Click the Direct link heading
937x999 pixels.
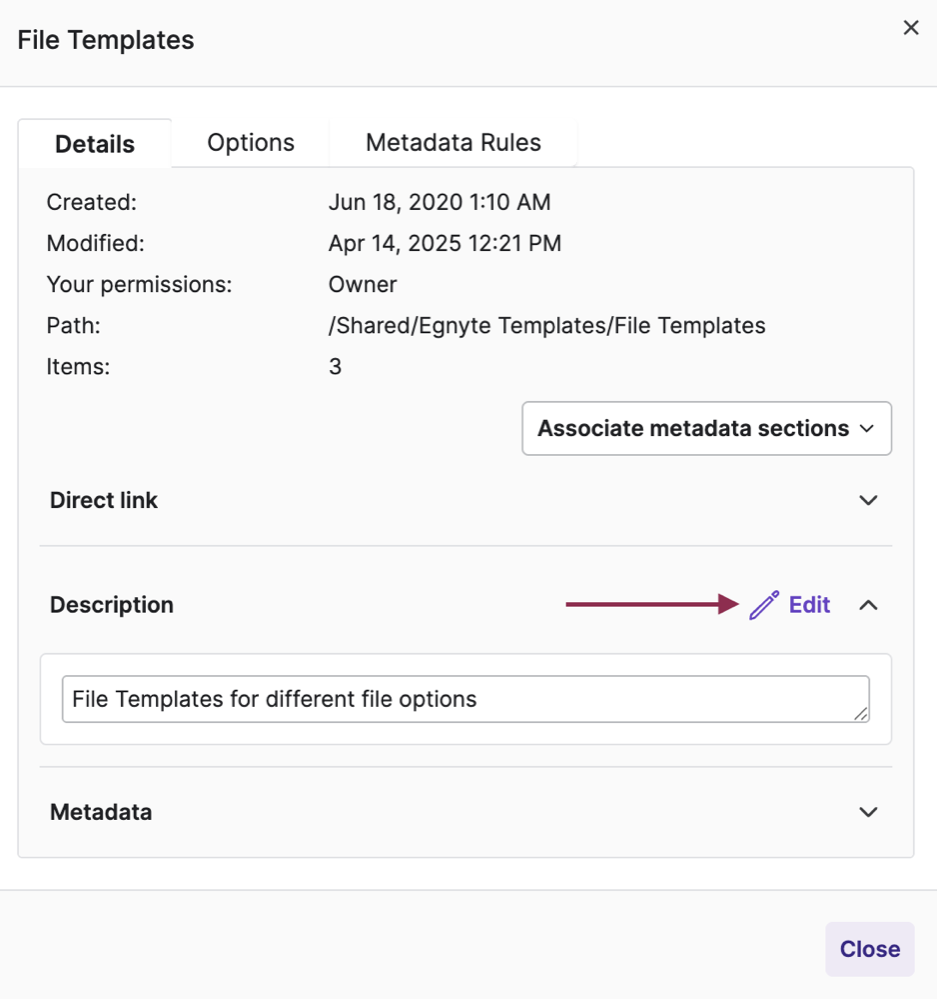pyautogui.click(x=104, y=500)
